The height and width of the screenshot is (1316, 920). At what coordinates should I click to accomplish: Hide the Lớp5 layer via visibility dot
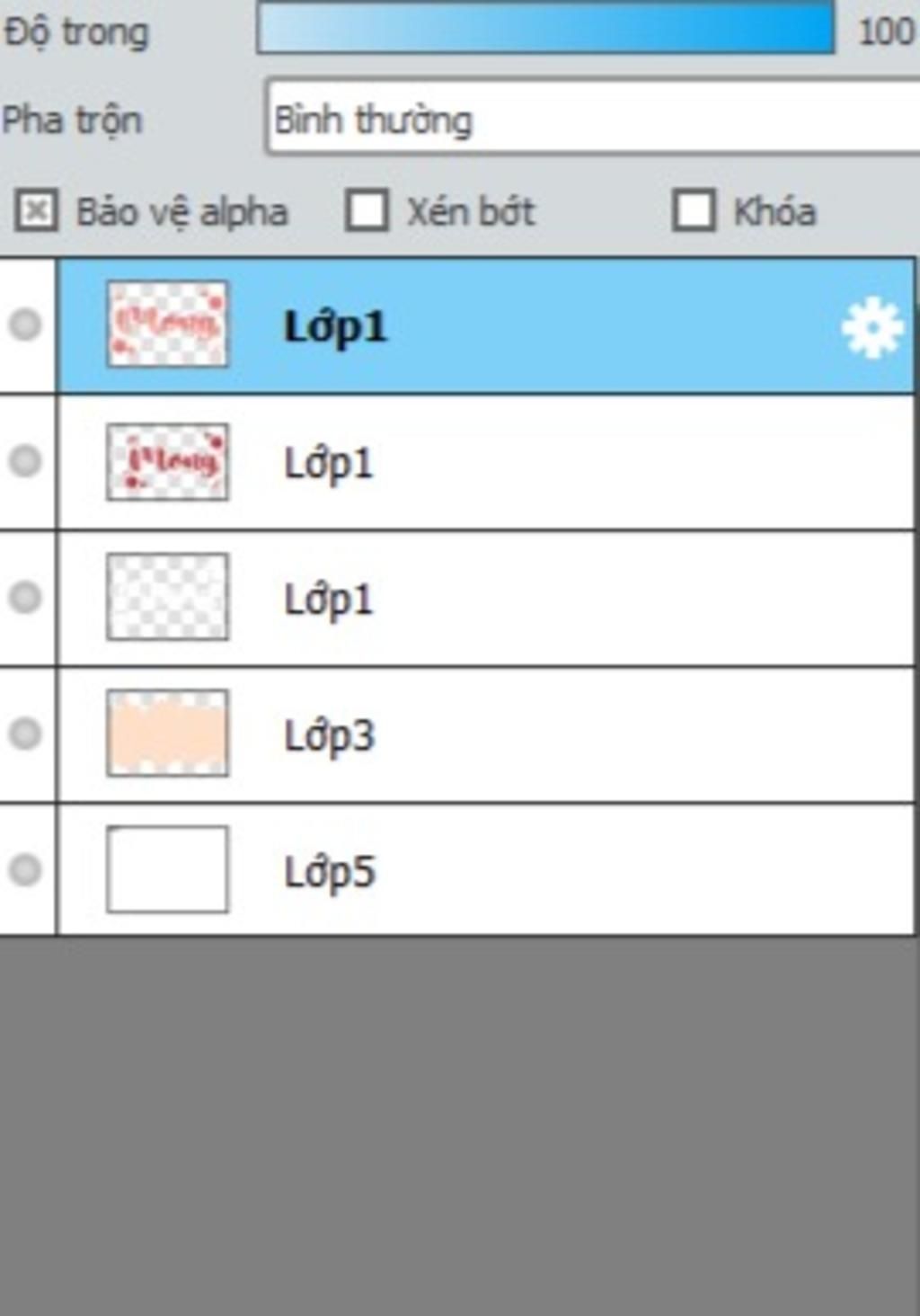[25, 870]
